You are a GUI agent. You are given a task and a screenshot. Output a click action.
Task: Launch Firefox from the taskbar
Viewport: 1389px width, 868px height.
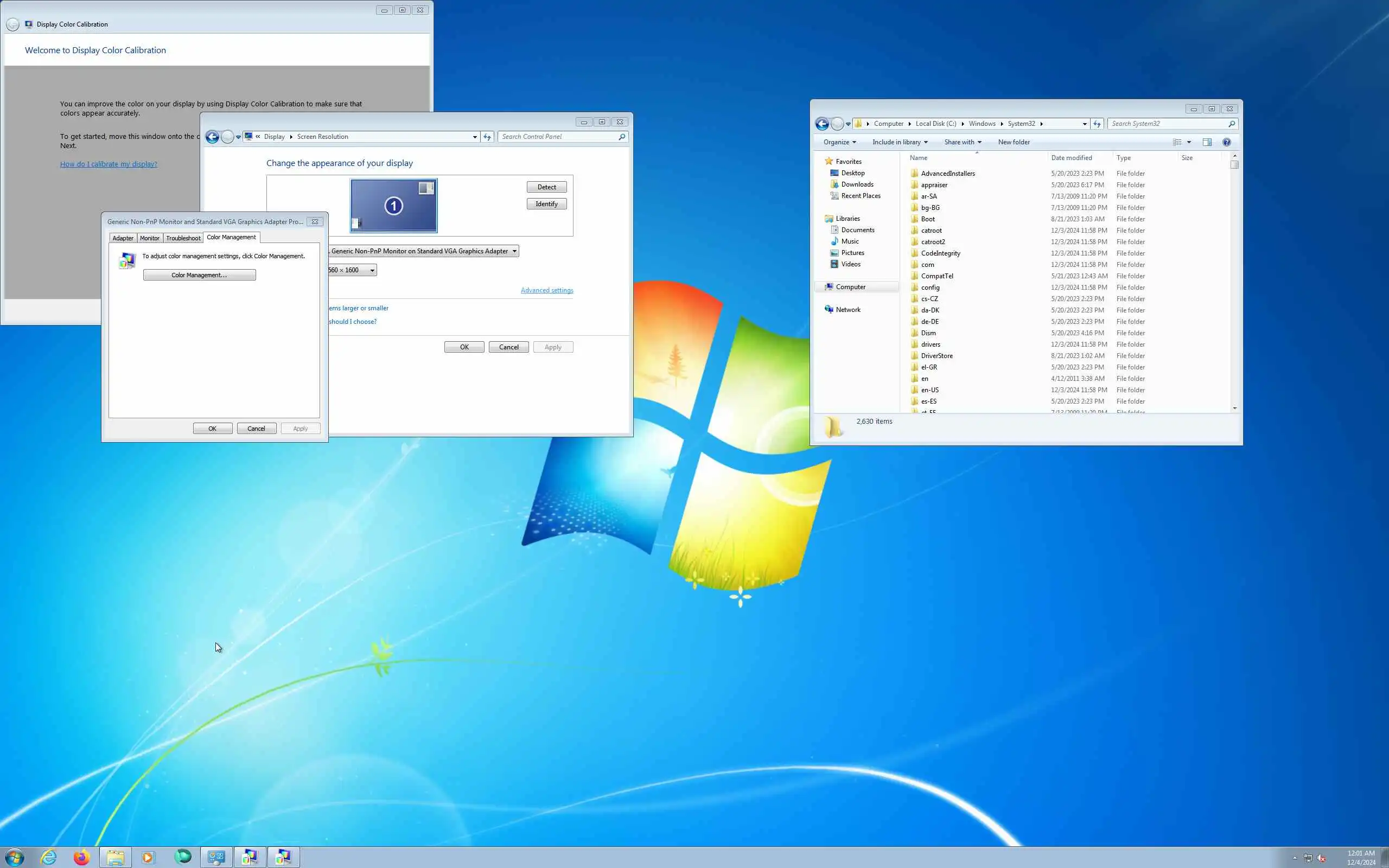pos(81,857)
